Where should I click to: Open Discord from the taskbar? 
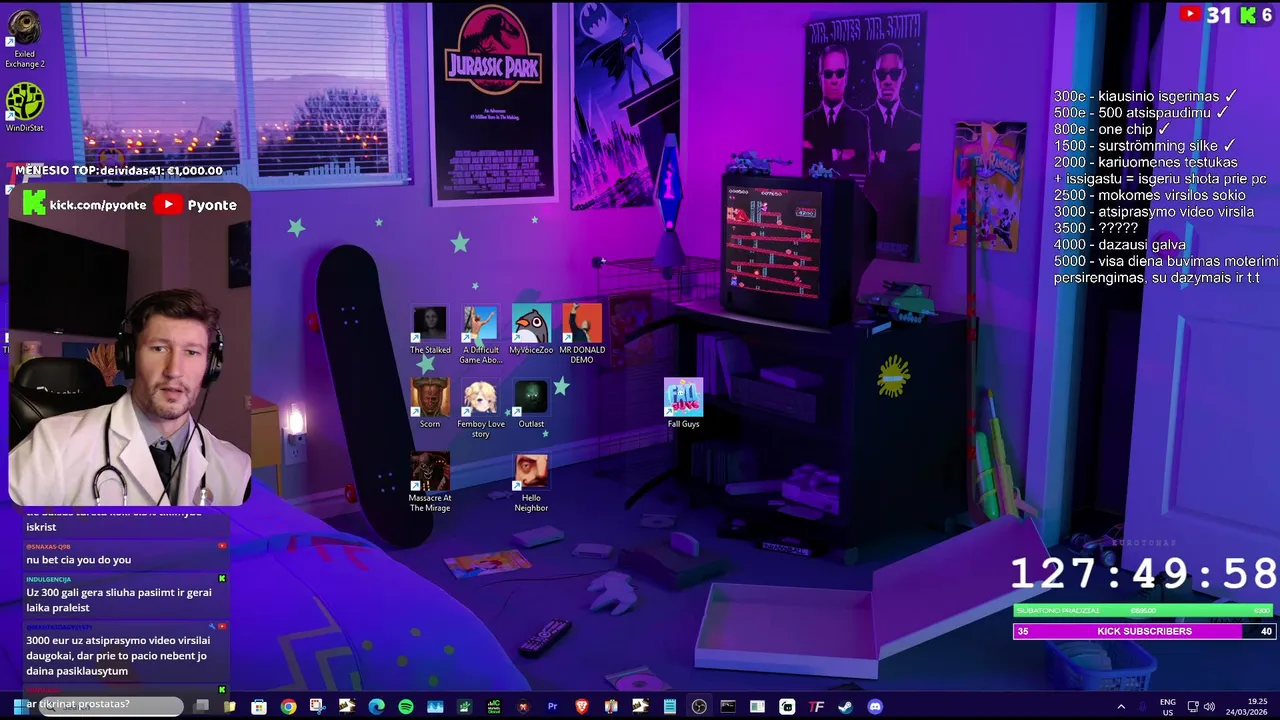pyautogui.click(x=875, y=707)
